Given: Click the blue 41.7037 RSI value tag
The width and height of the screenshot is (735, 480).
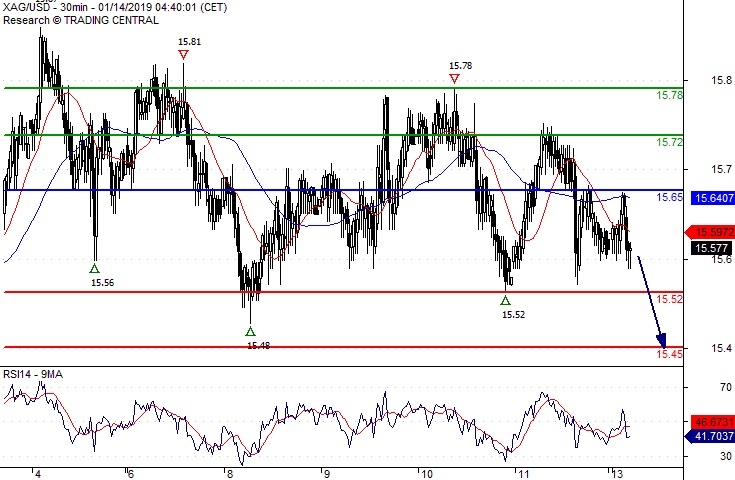Looking at the screenshot, I should 711,436.
